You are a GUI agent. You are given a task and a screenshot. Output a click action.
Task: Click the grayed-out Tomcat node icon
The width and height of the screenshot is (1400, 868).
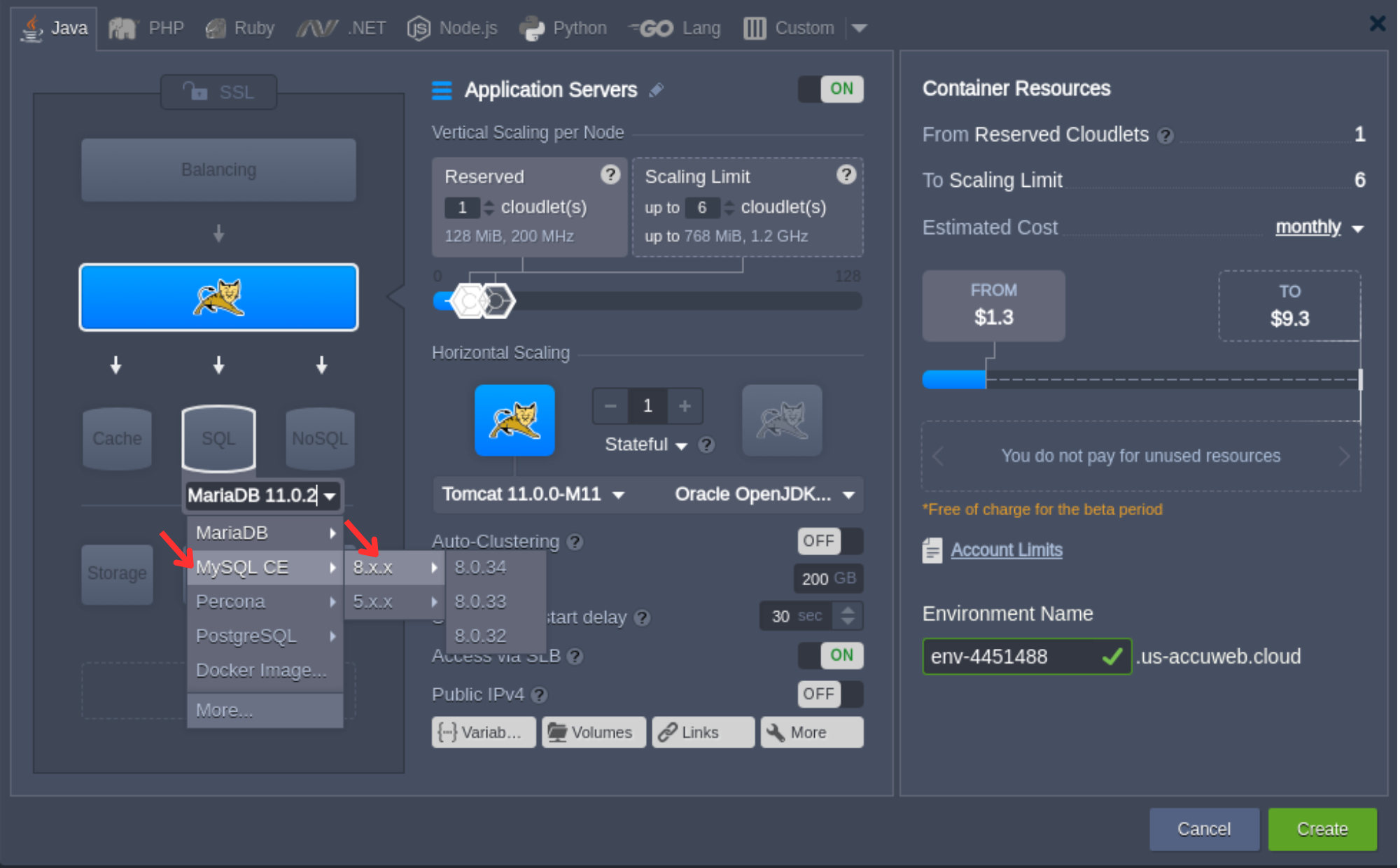coord(781,421)
